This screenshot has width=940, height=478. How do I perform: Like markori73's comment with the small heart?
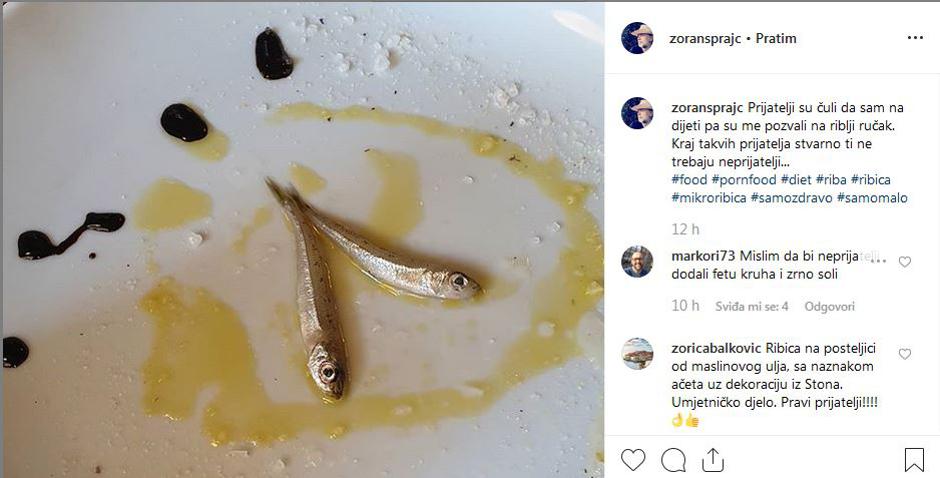pos(905,262)
